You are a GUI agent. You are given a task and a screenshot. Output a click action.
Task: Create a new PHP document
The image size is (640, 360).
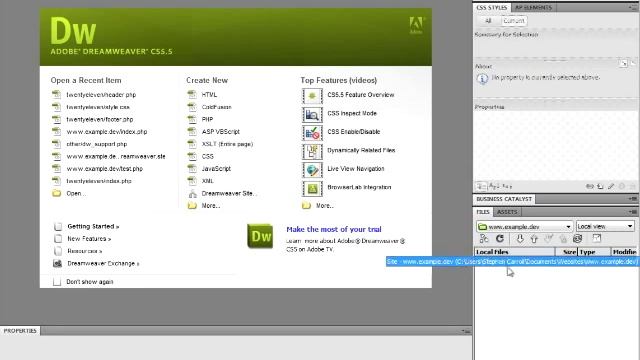(207, 119)
